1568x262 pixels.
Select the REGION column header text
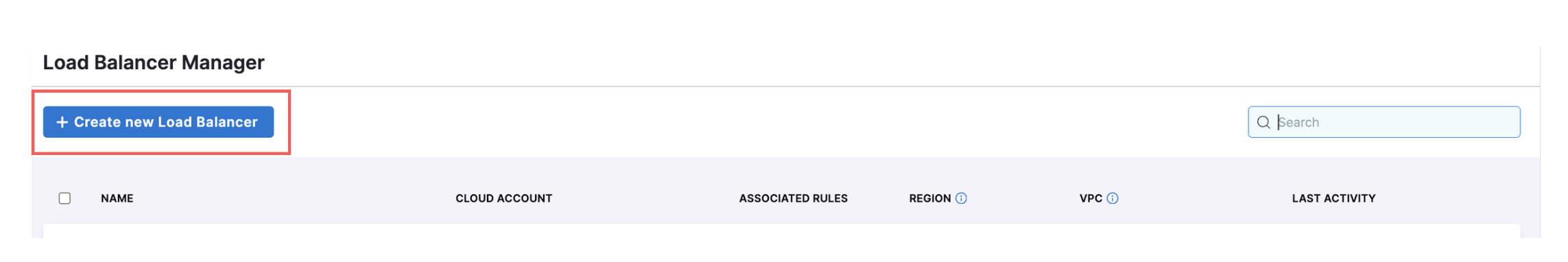tap(930, 198)
